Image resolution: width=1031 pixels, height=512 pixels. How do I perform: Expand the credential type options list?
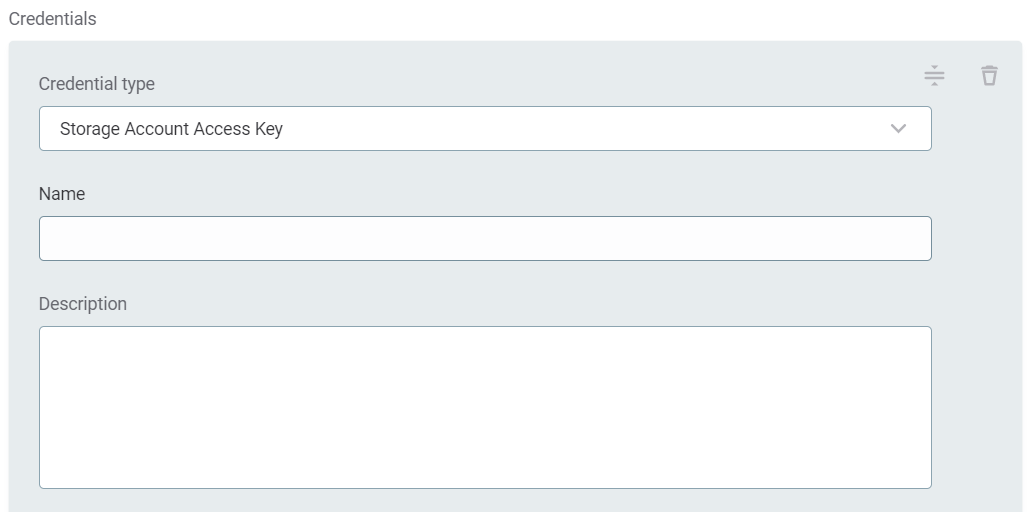click(485, 129)
